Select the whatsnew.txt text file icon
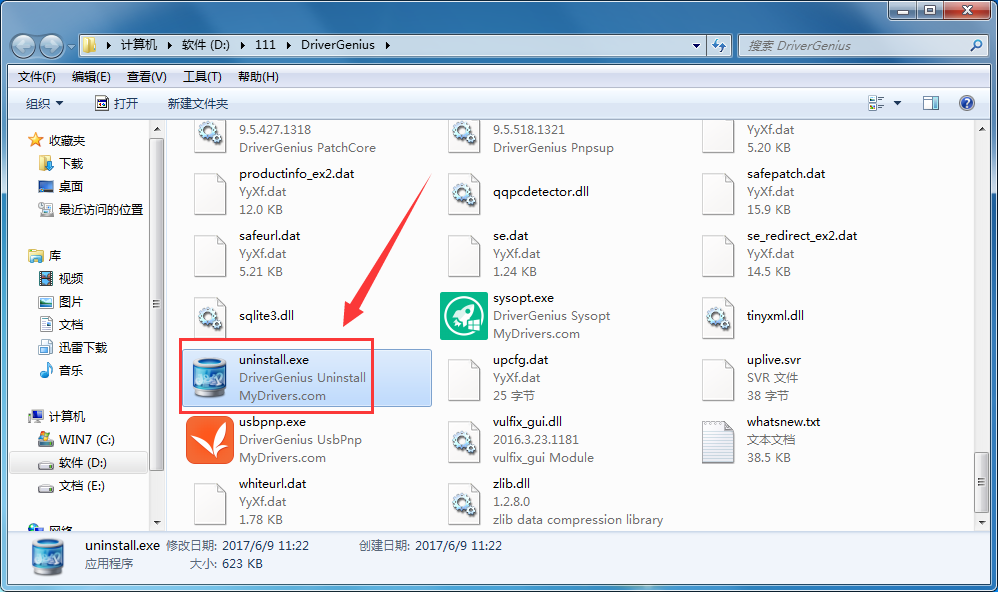Screen dimensions: 998x592 click(x=718, y=440)
